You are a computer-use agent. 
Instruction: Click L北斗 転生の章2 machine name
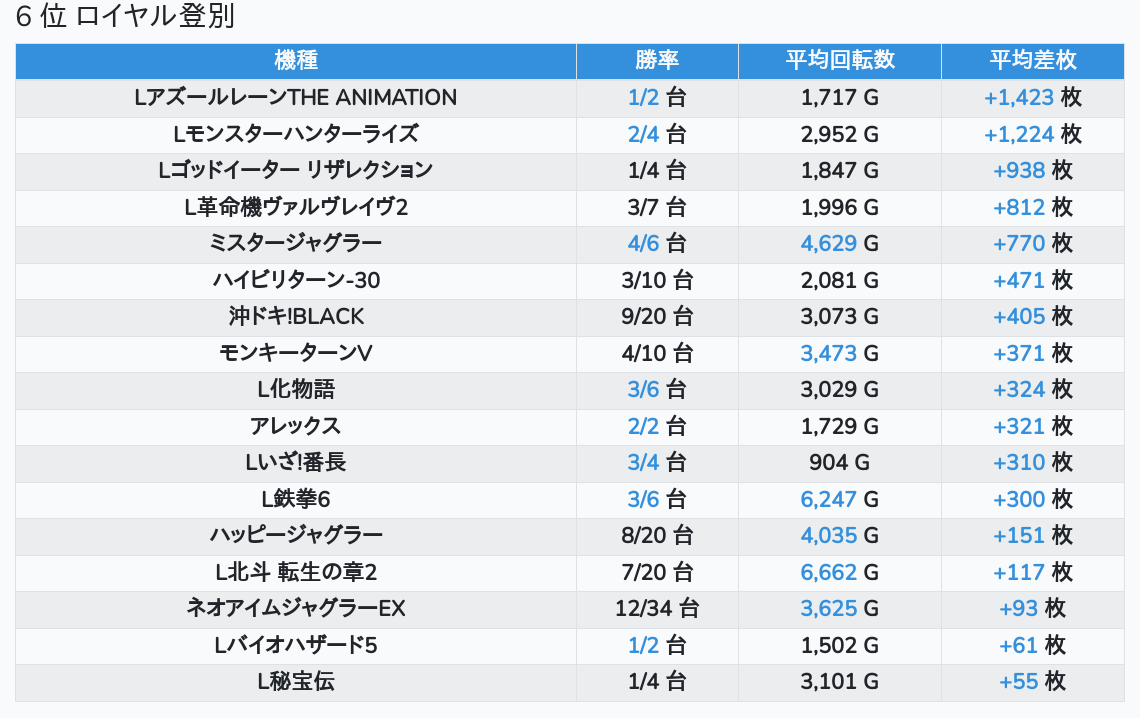(x=296, y=572)
